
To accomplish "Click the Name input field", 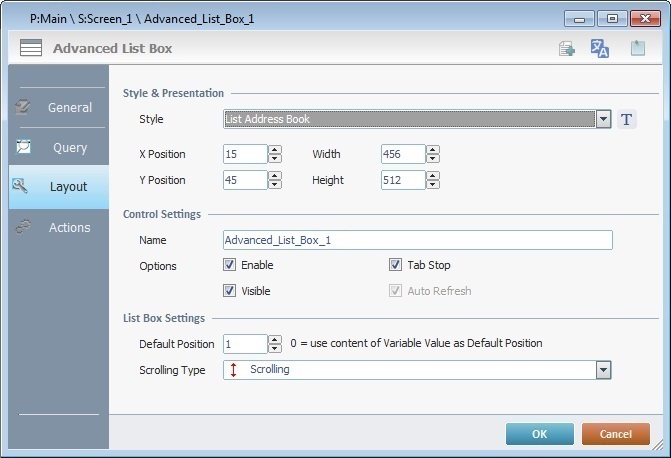I will point(418,240).
